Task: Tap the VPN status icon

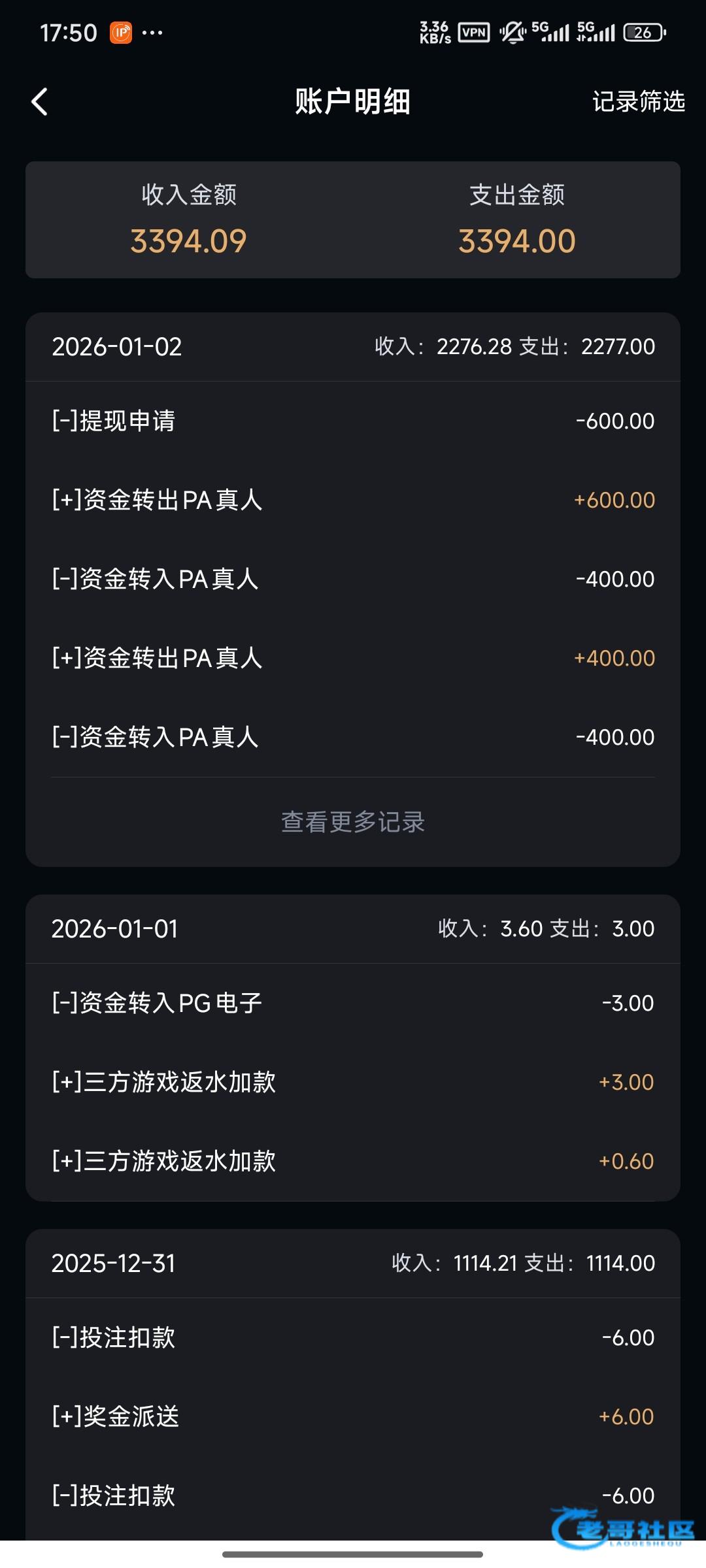Action: (474, 33)
